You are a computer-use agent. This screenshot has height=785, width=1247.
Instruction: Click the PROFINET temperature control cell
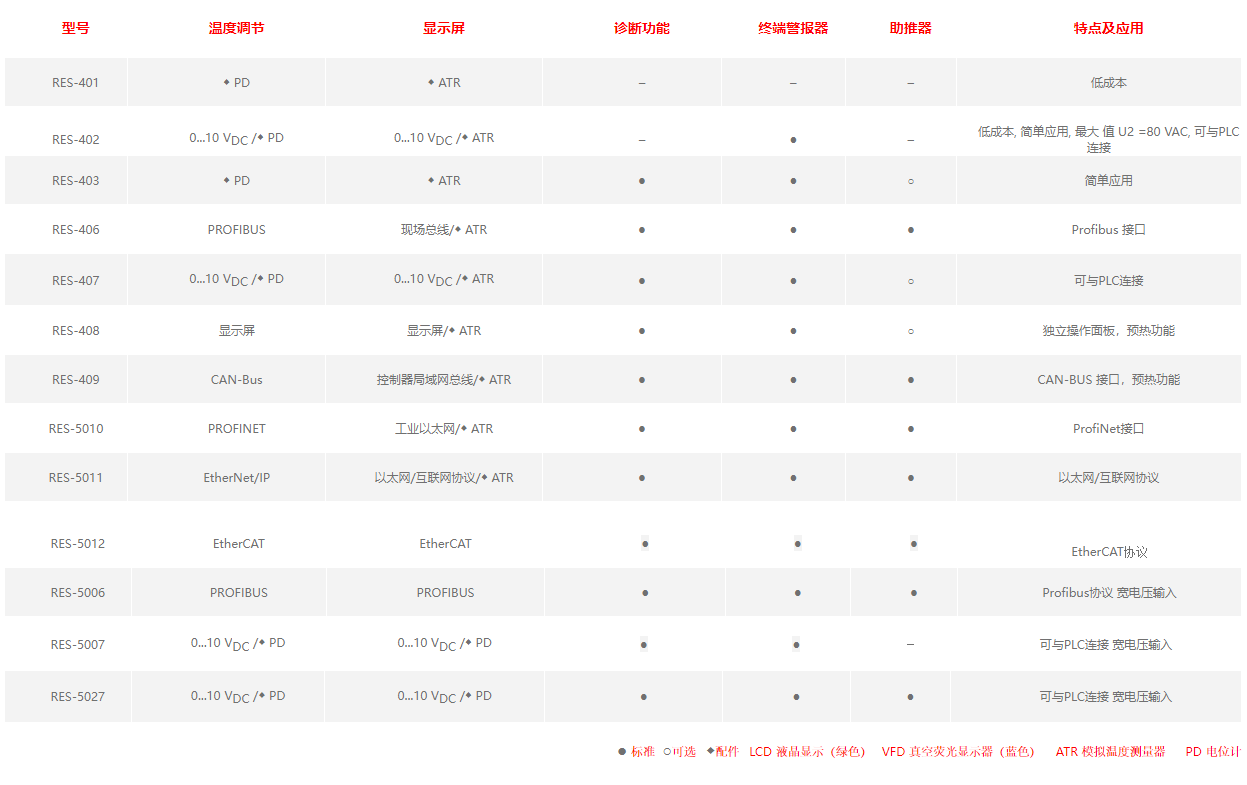(237, 429)
